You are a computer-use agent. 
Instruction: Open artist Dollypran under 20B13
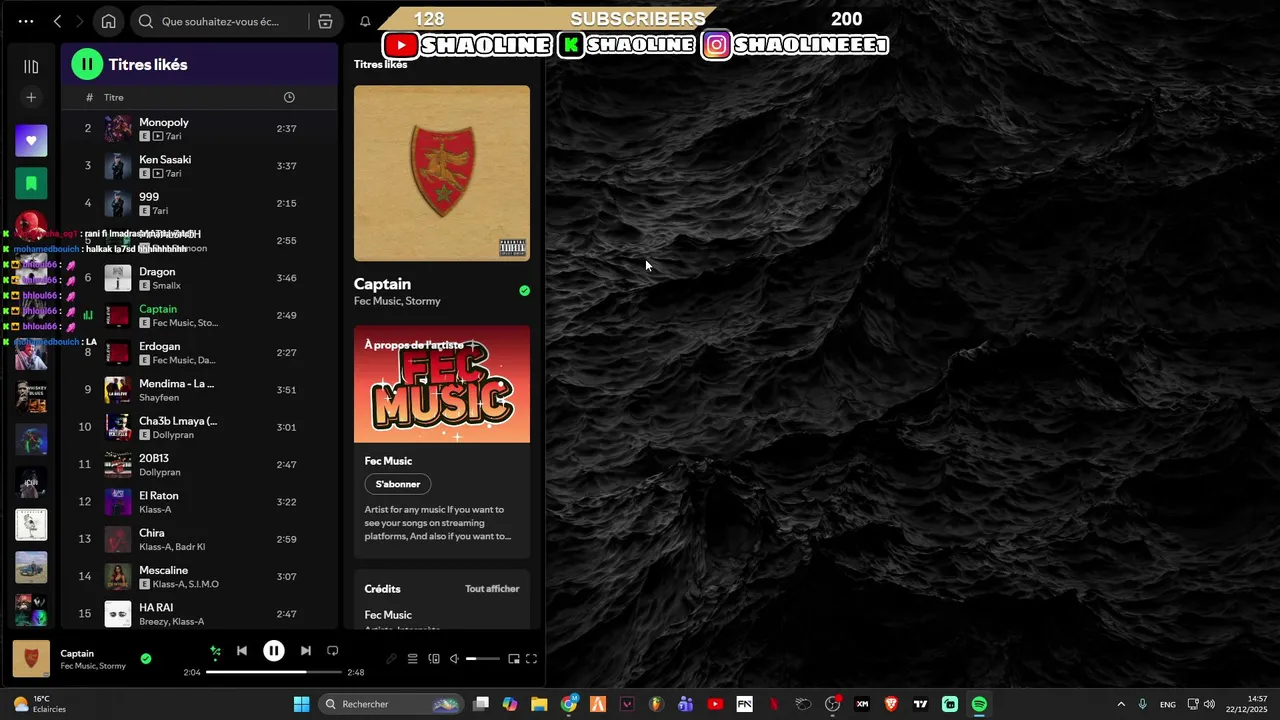[160, 472]
